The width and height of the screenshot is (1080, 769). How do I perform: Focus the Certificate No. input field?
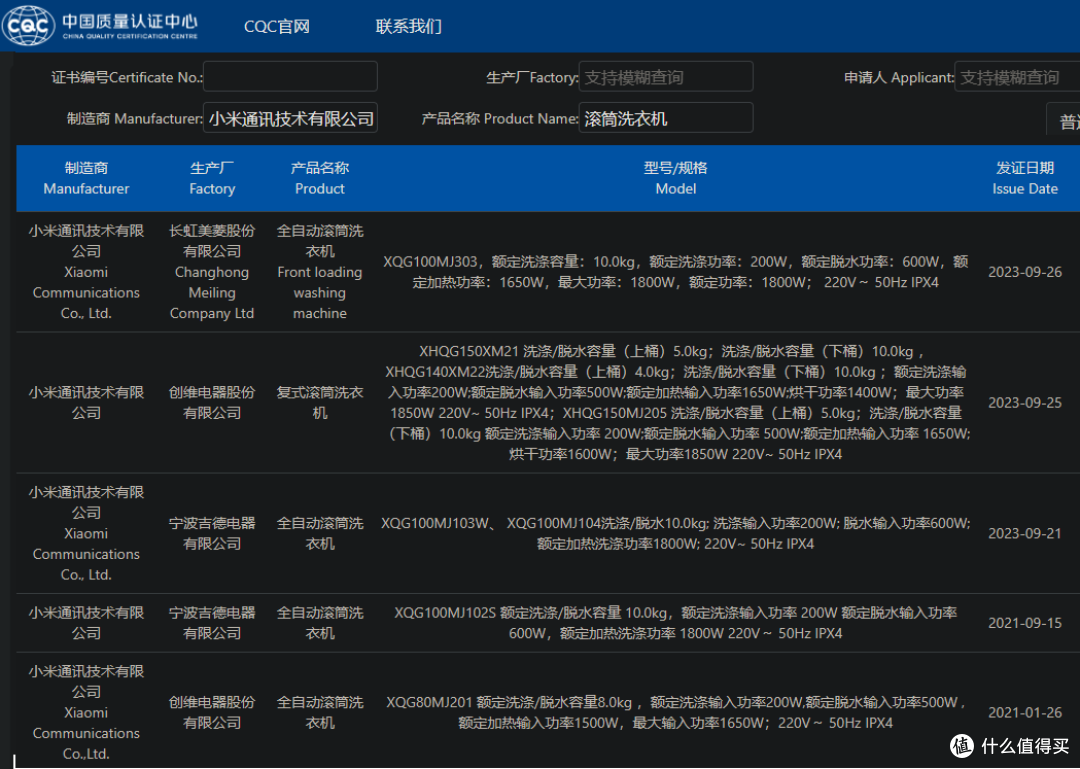(x=290, y=76)
